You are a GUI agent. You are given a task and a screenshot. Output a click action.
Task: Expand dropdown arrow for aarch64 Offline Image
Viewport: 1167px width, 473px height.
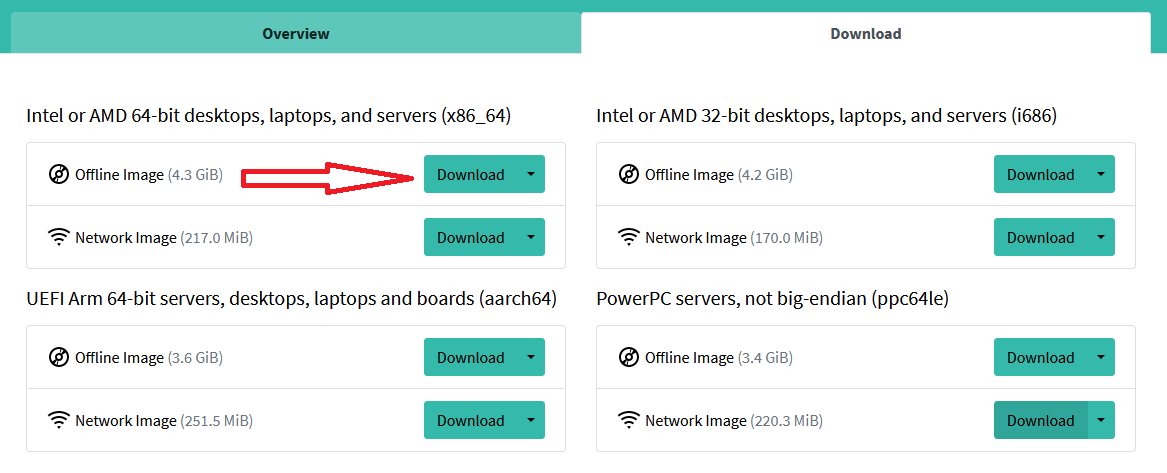pyautogui.click(x=531, y=358)
